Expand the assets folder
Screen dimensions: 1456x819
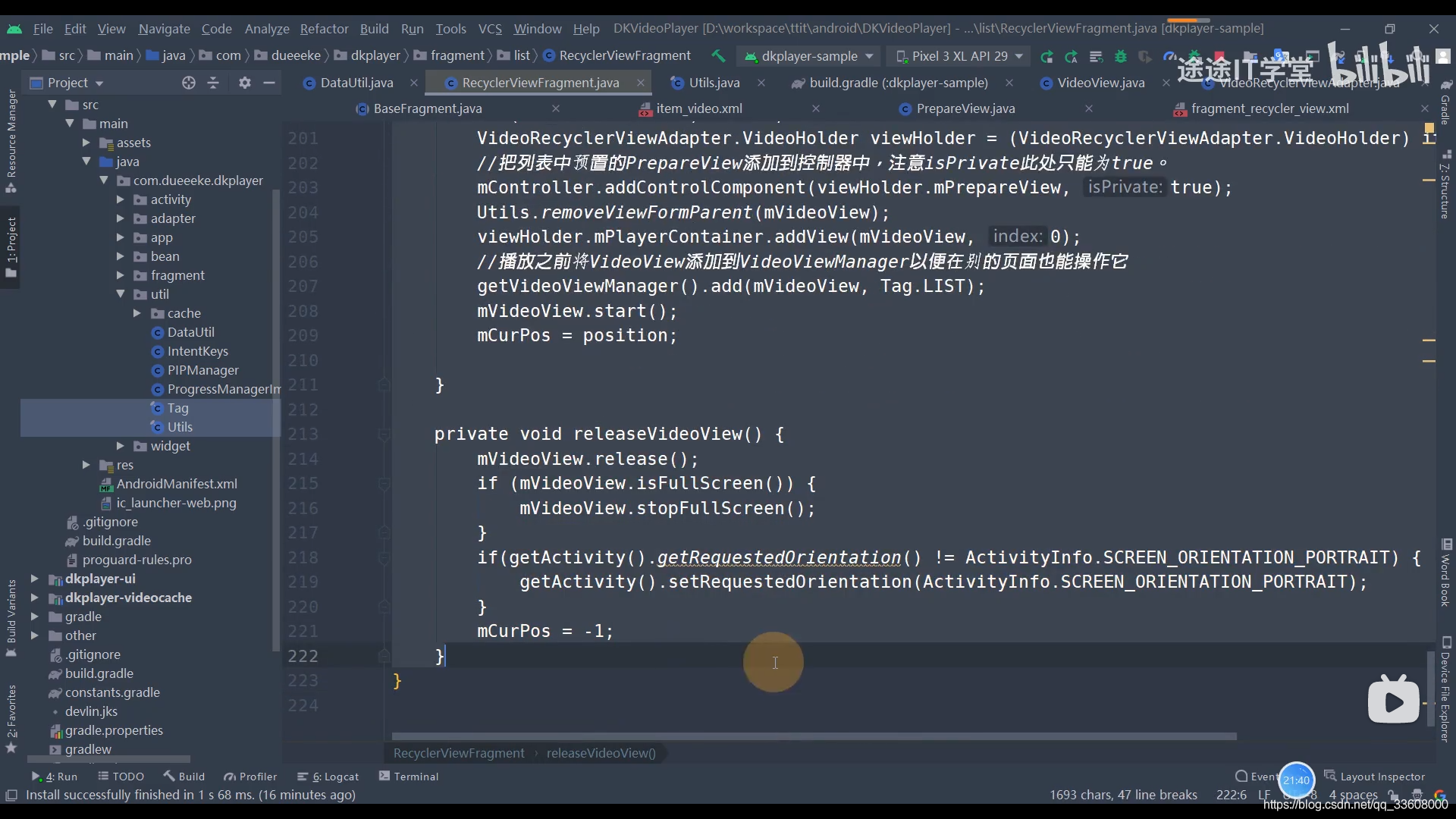(x=86, y=143)
